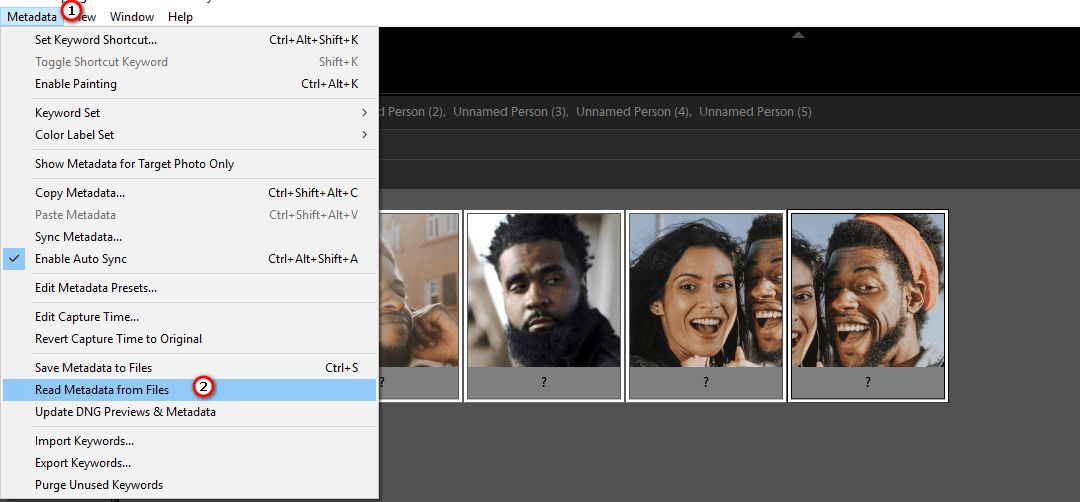The image size is (1080, 502).
Task: Click Unnamed Person (3) keyword link
Action: pos(510,112)
